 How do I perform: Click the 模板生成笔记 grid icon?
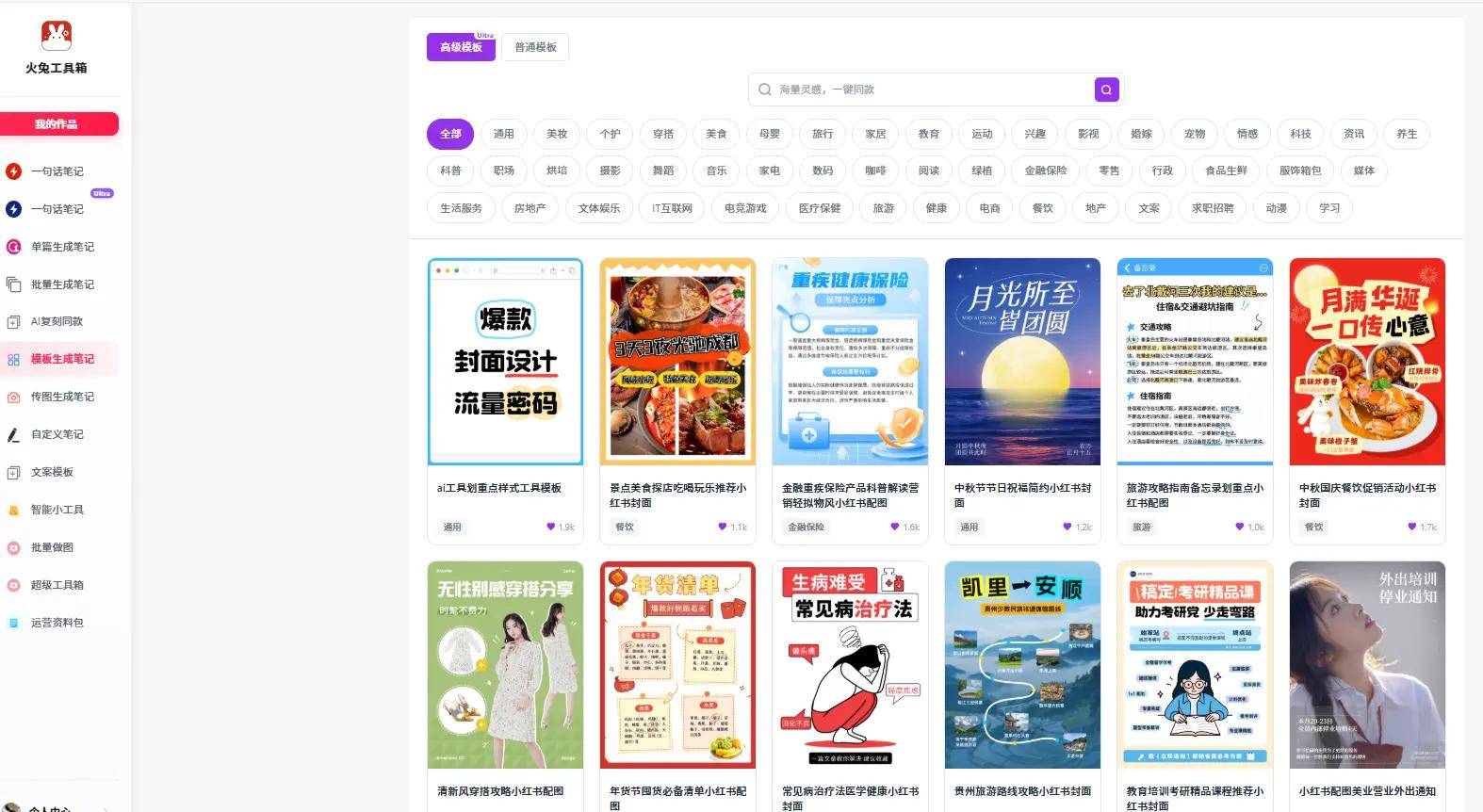point(13,360)
